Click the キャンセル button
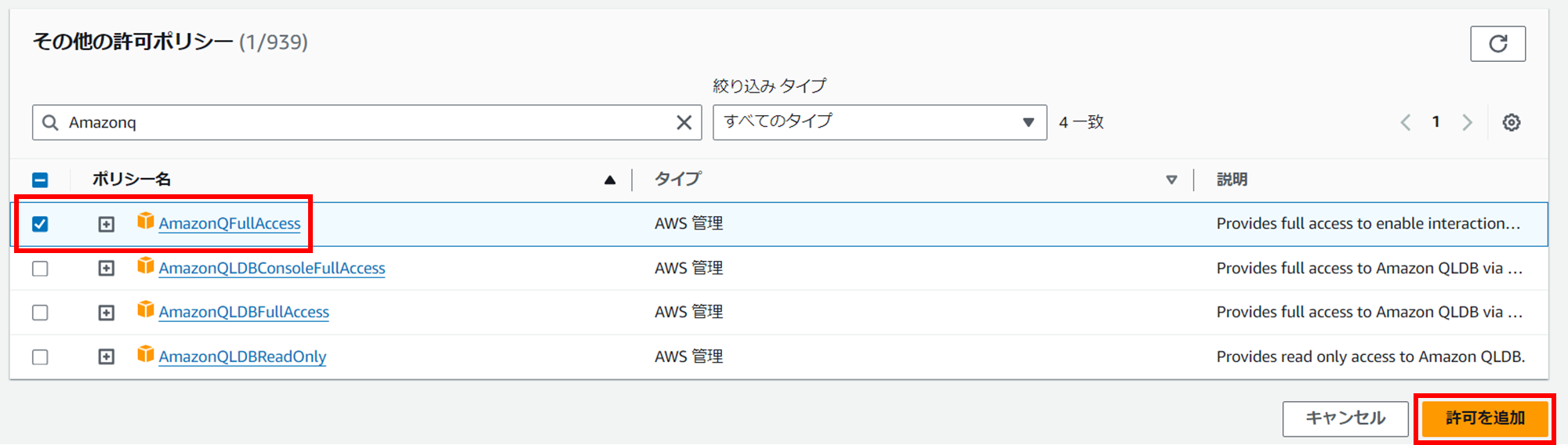Image resolution: width=1568 pixels, height=445 pixels. (1345, 418)
